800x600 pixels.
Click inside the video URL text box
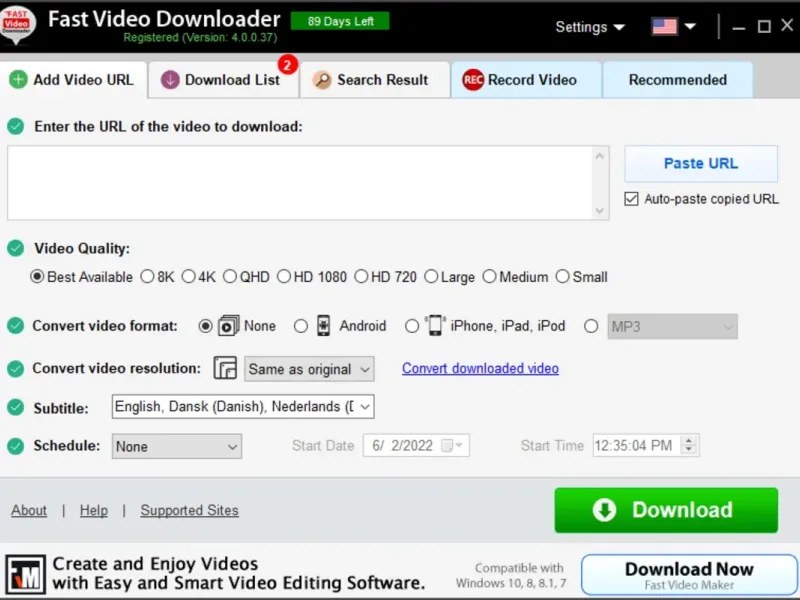(x=300, y=183)
